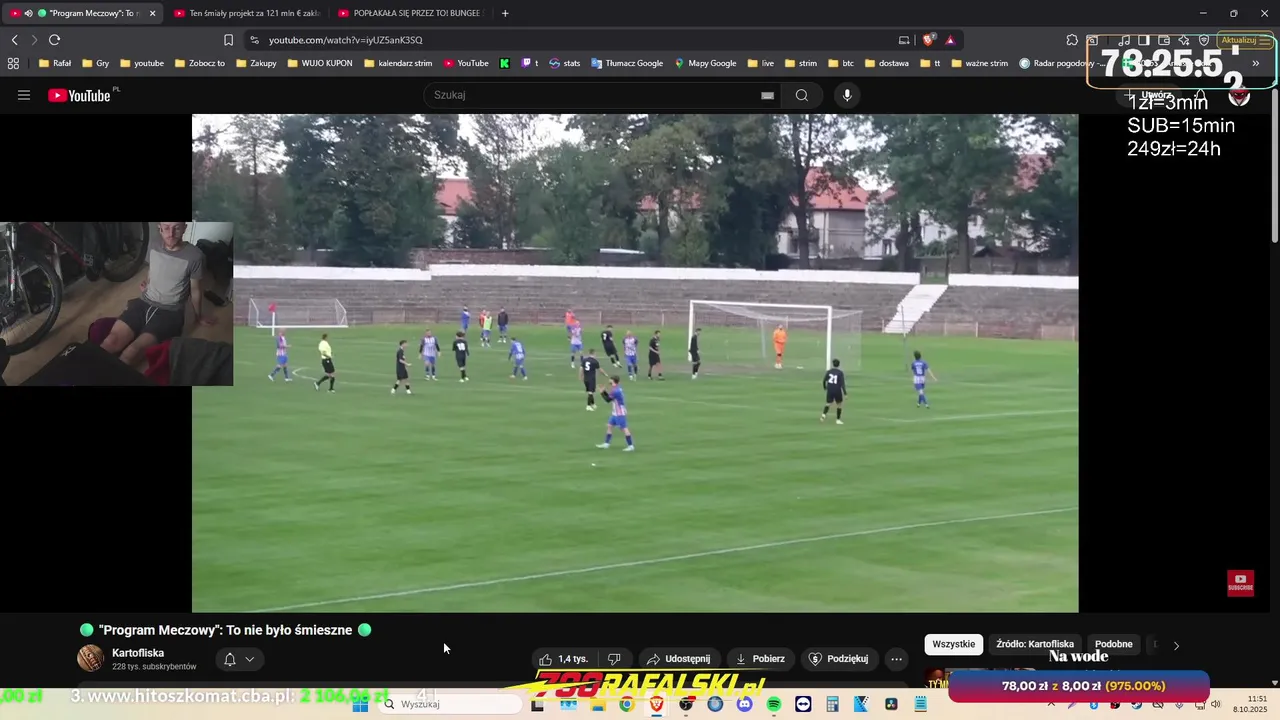Screen dimensions: 1280x720
Task: Open notification bell dropdown for Kartofliska
Action: click(239, 659)
